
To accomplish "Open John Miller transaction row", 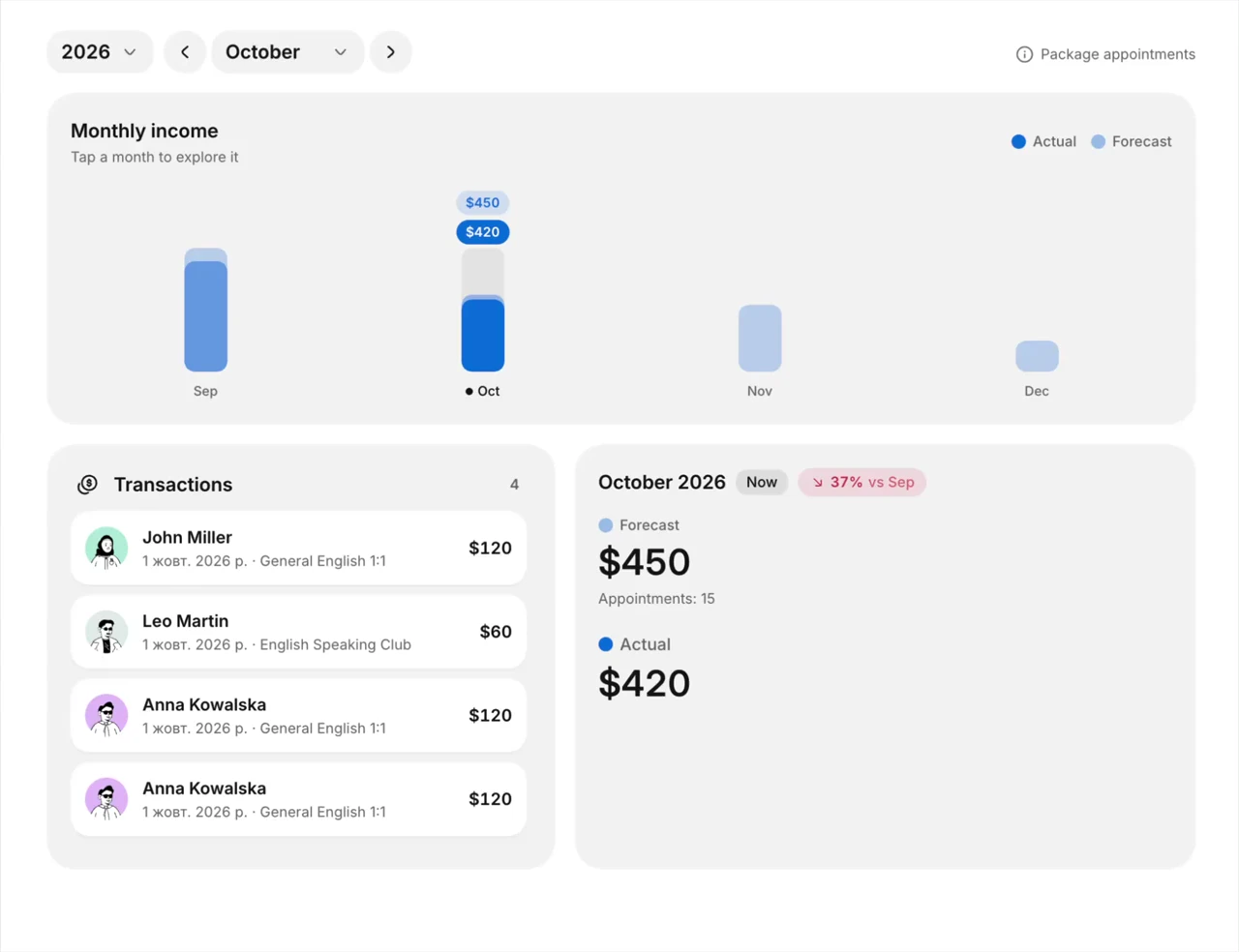I will click(x=298, y=548).
